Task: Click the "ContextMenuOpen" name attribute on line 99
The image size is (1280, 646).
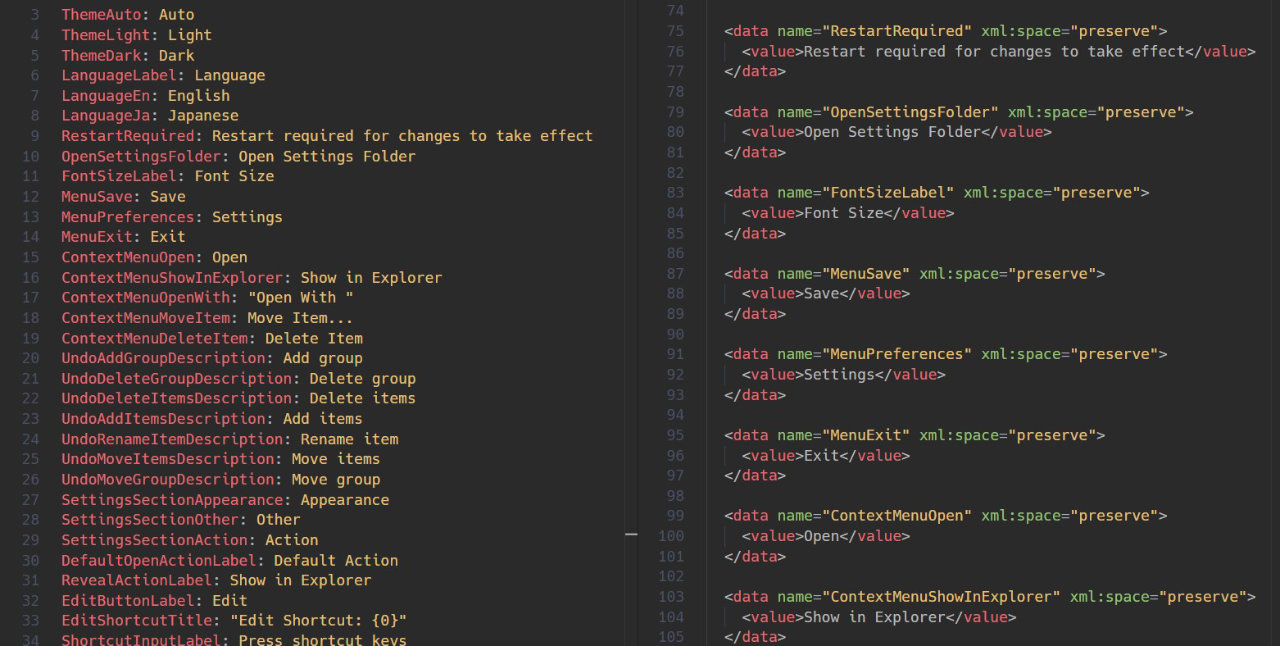Action: coord(897,516)
